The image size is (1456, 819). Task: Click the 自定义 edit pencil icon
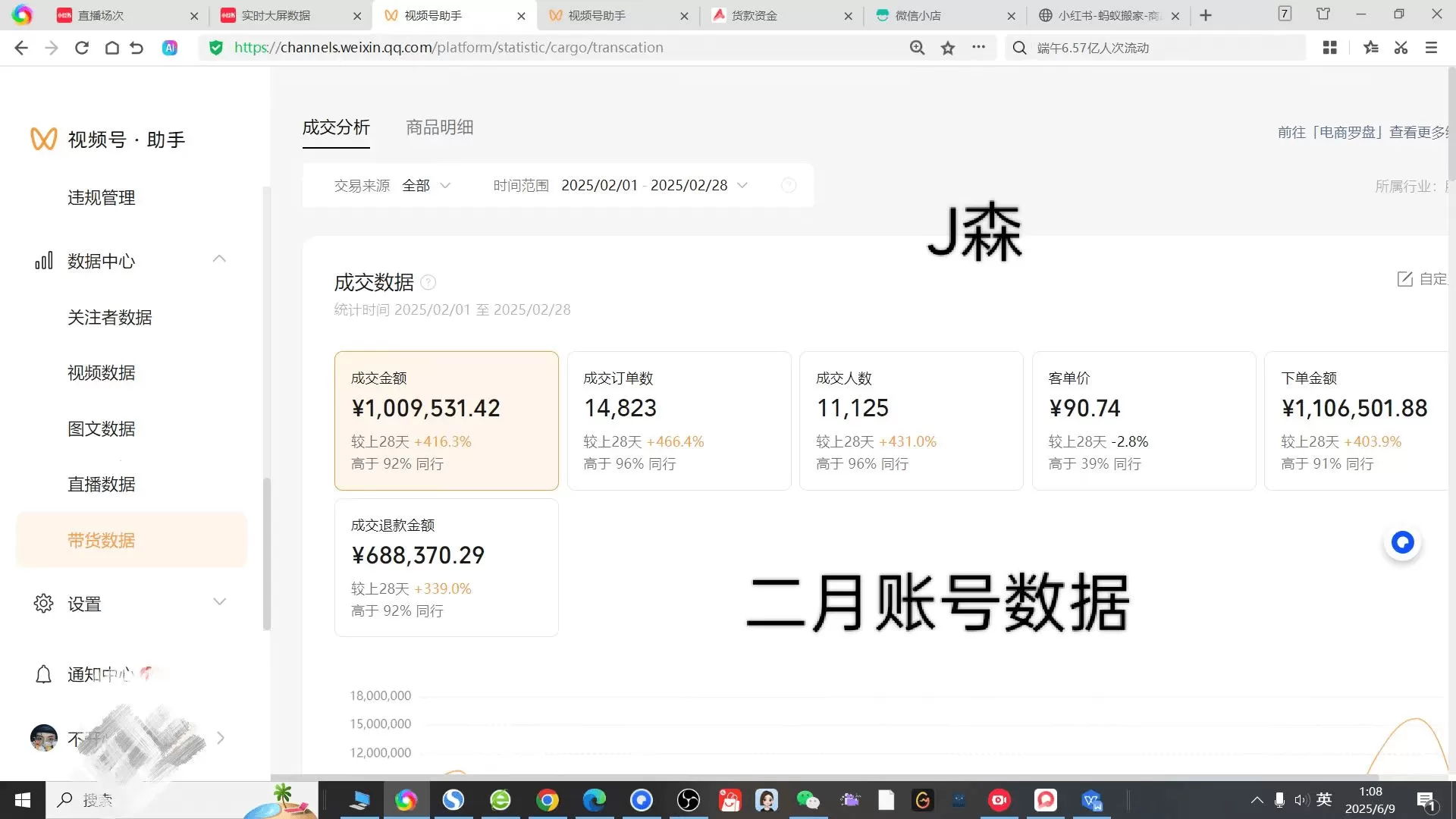(1405, 278)
